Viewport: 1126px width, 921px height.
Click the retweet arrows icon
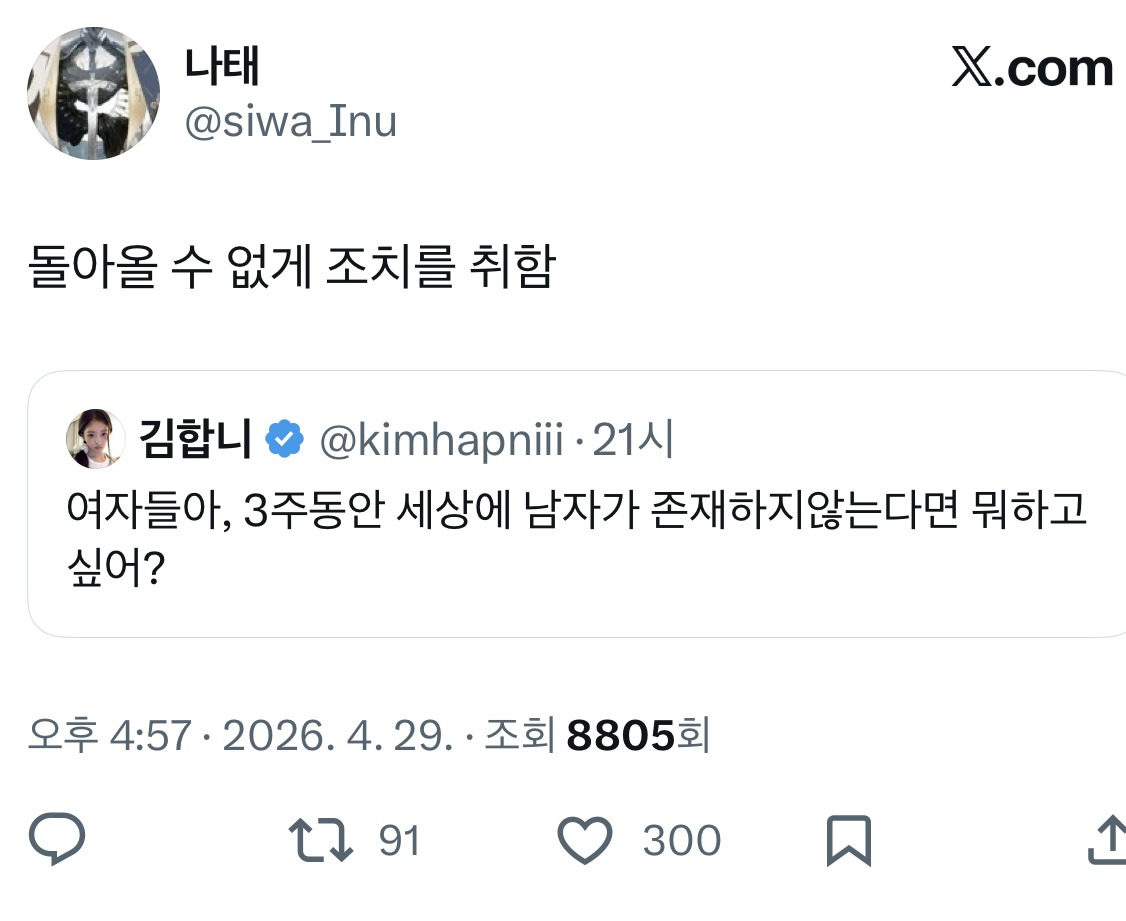321,840
